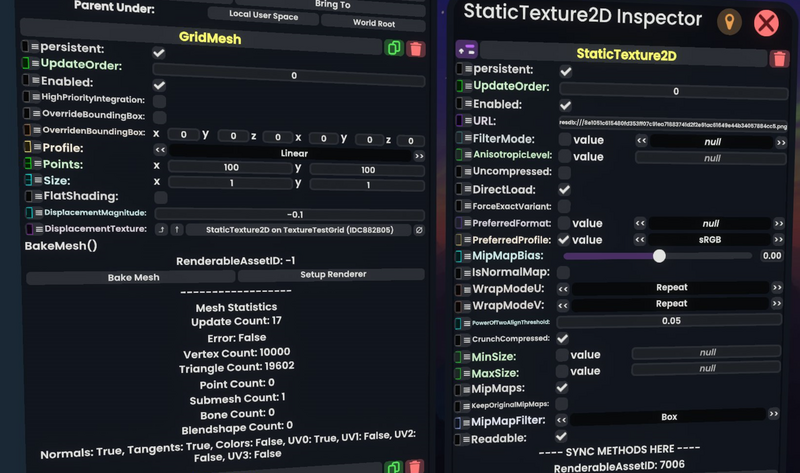Click the green duplicate icon for GridMesh
Viewport: 800px width, 473px height.
click(x=394, y=48)
